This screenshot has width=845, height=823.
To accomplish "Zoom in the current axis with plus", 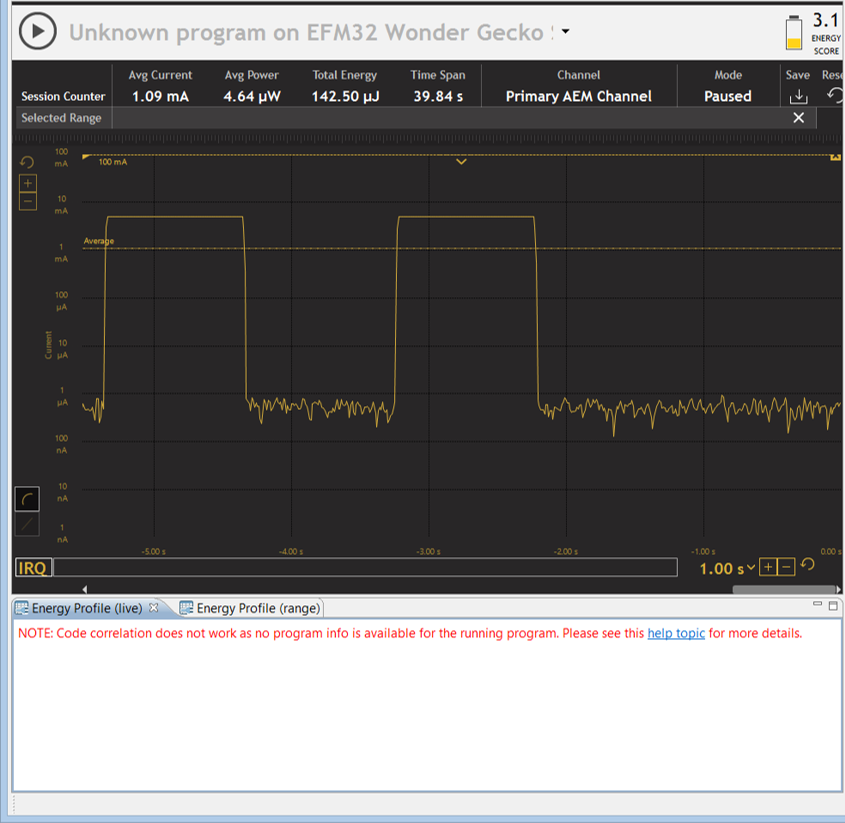I will click(28, 183).
